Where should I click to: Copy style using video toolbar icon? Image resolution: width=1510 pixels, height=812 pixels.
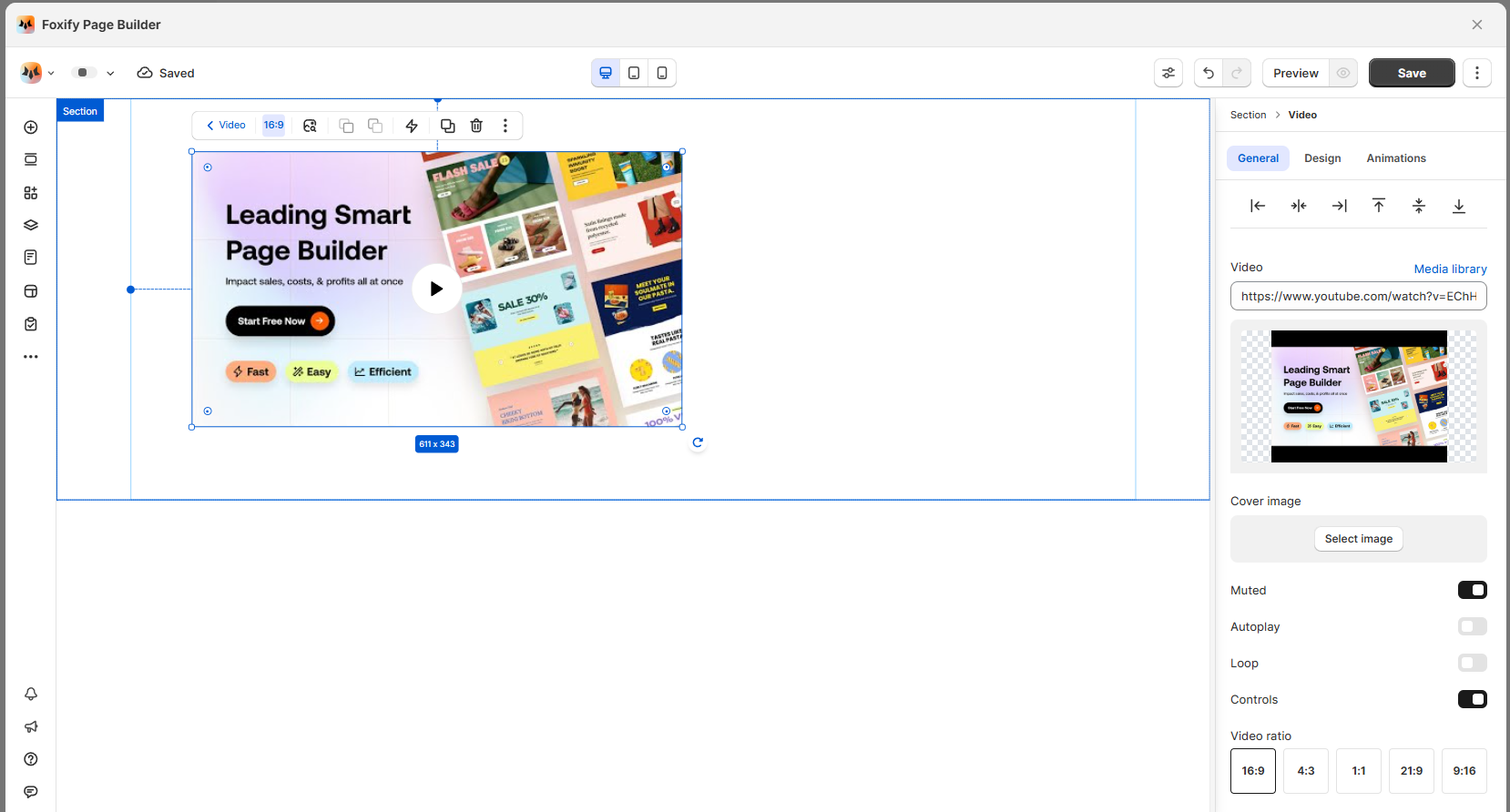tap(346, 126)
